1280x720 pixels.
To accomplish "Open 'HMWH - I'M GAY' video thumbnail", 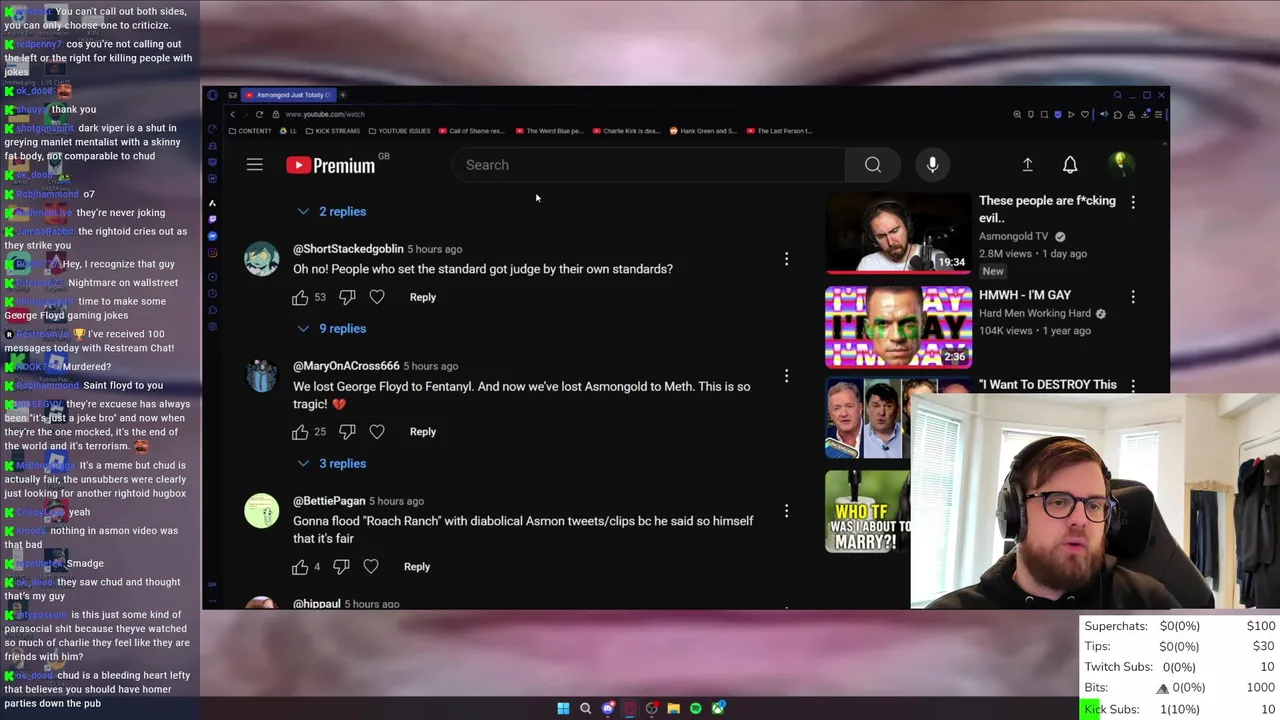I will (898, 327).
